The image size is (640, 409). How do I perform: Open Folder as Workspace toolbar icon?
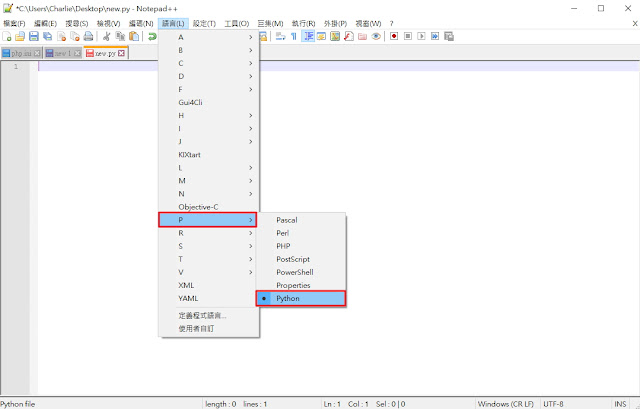click(x=362, y=36)
